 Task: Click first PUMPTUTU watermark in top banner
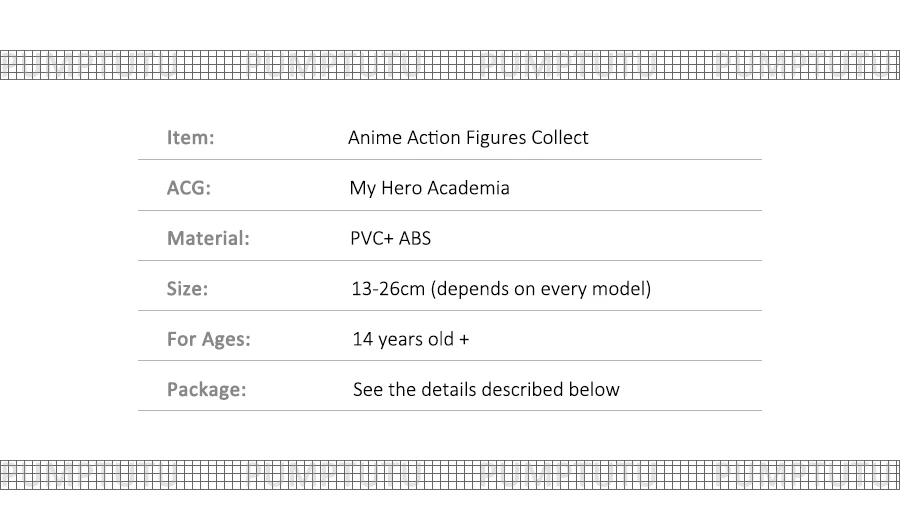(88, 65)
